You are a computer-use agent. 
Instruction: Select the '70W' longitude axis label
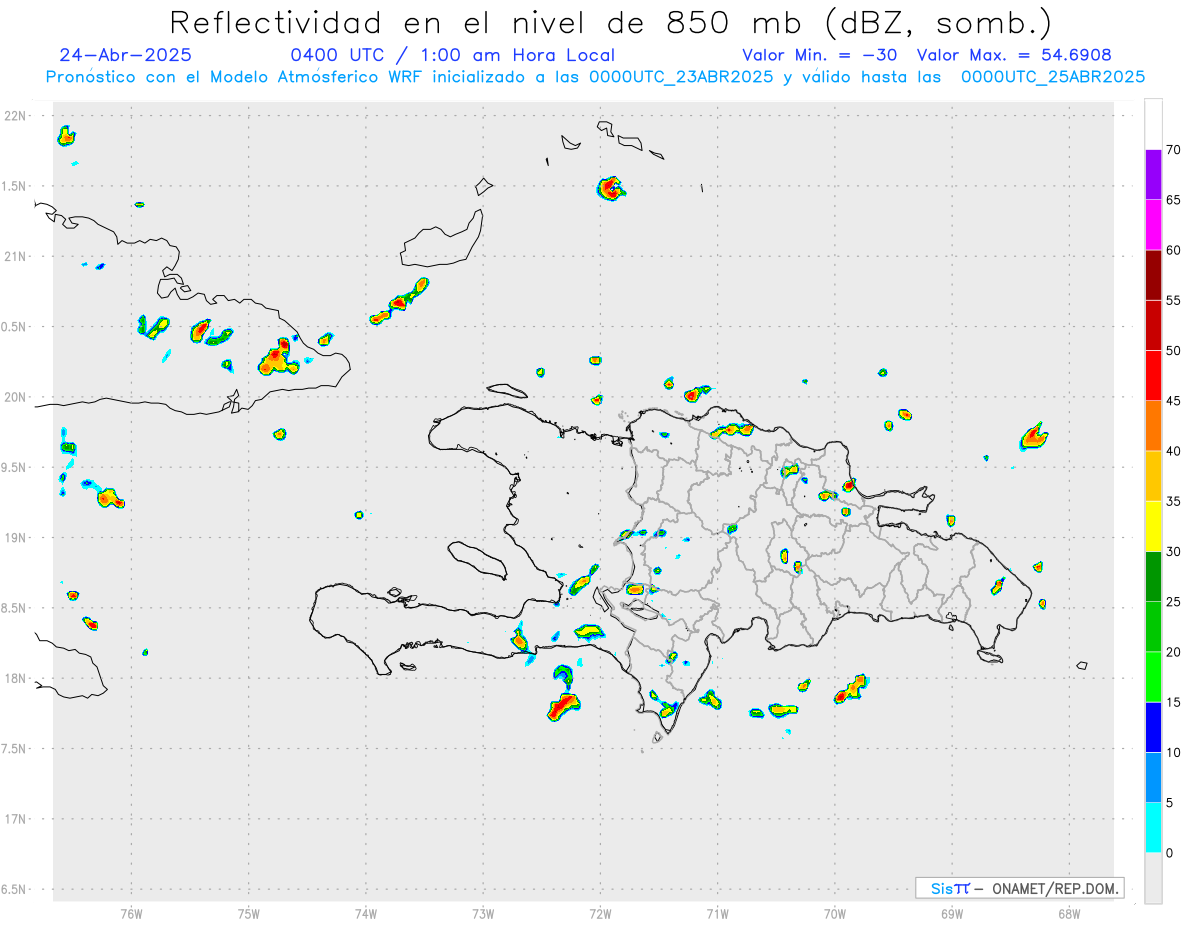coord(834,913)
